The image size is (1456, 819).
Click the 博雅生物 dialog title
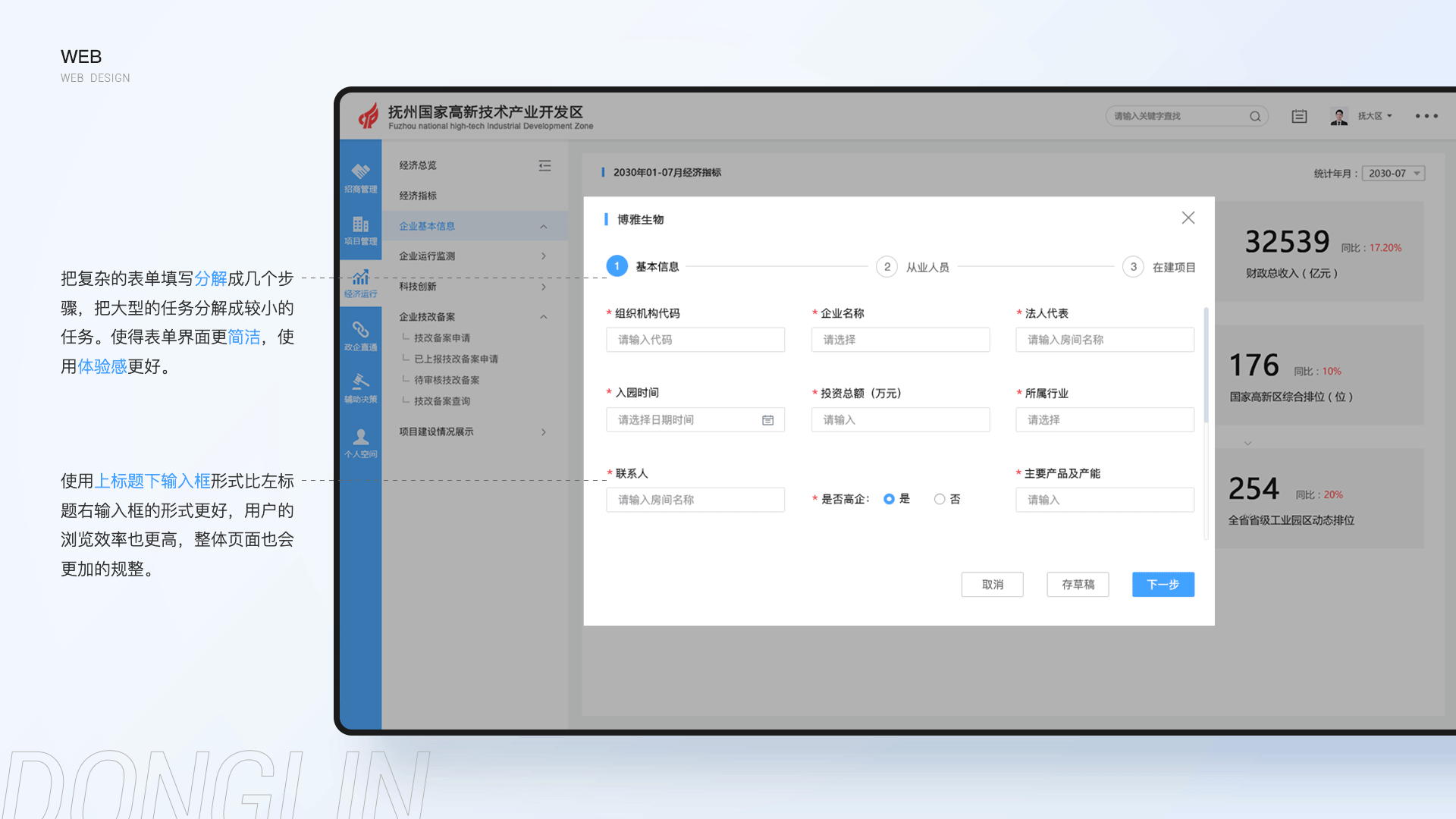pyautogui.click(x=640, y=219)
